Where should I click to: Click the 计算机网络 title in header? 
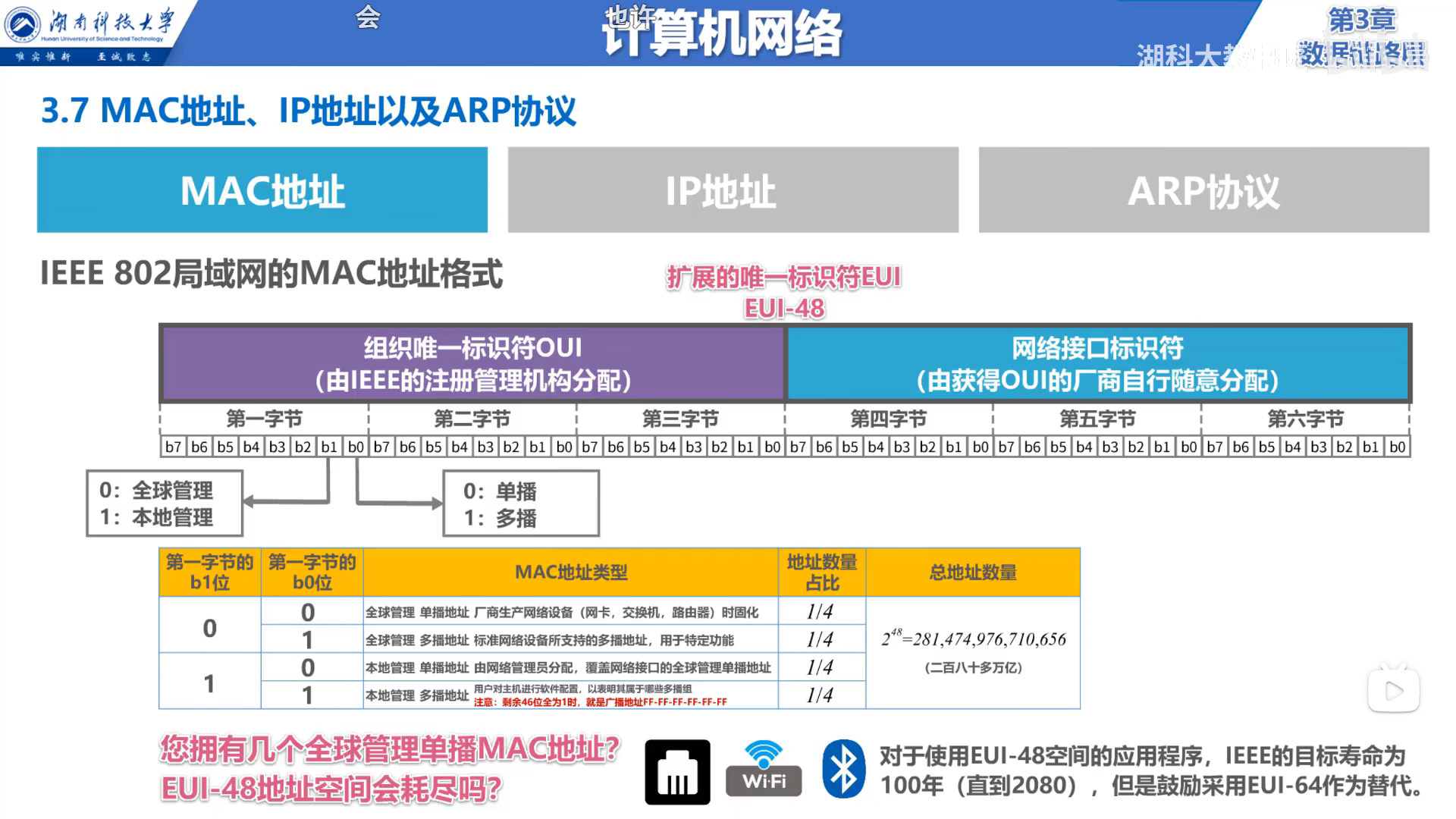[722, 34]
